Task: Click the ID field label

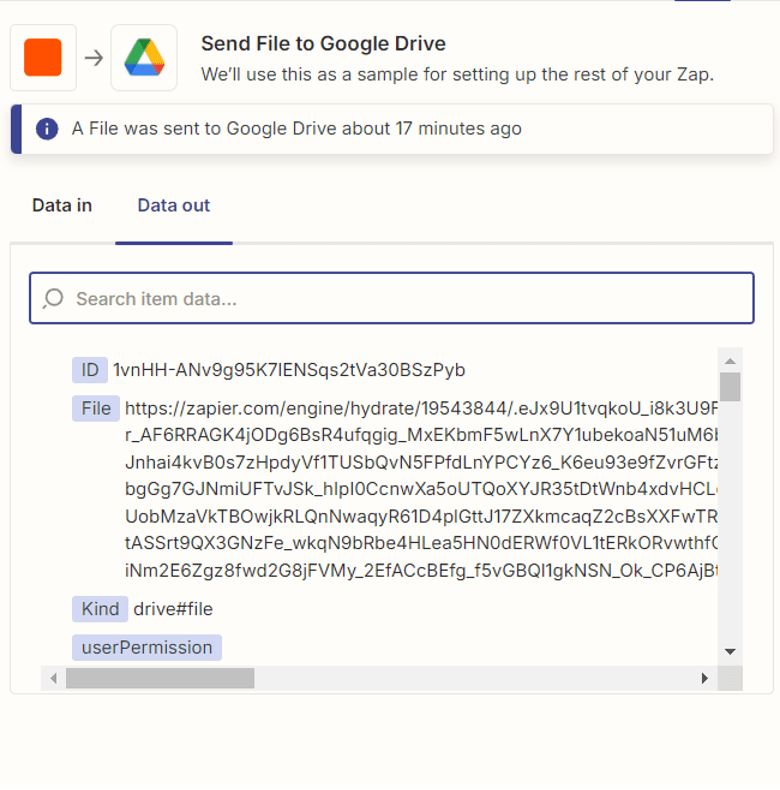Action: (x=89, y=370)
